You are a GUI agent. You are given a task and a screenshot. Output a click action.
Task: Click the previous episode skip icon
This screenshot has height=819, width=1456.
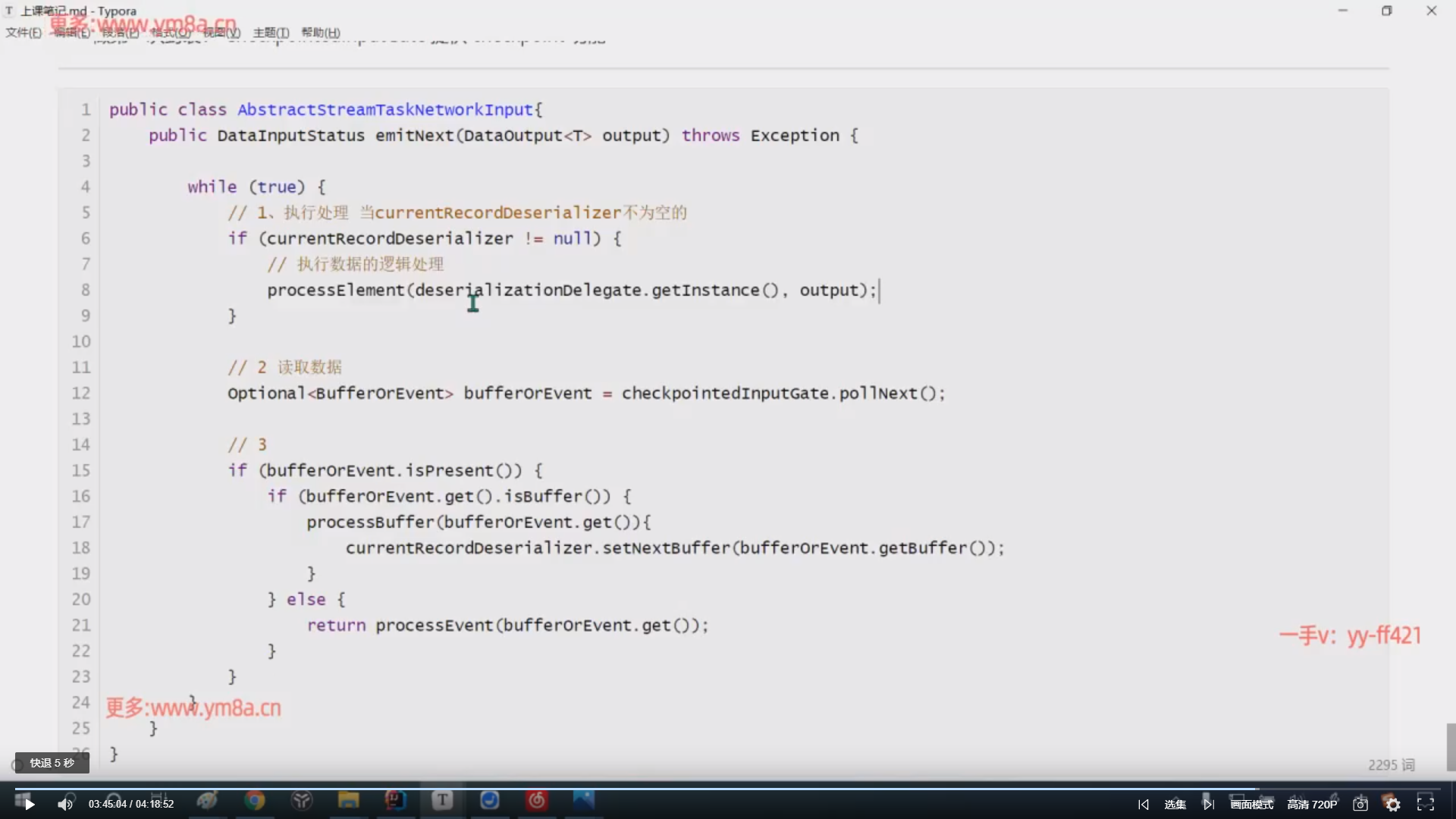tap(1144, 805)
